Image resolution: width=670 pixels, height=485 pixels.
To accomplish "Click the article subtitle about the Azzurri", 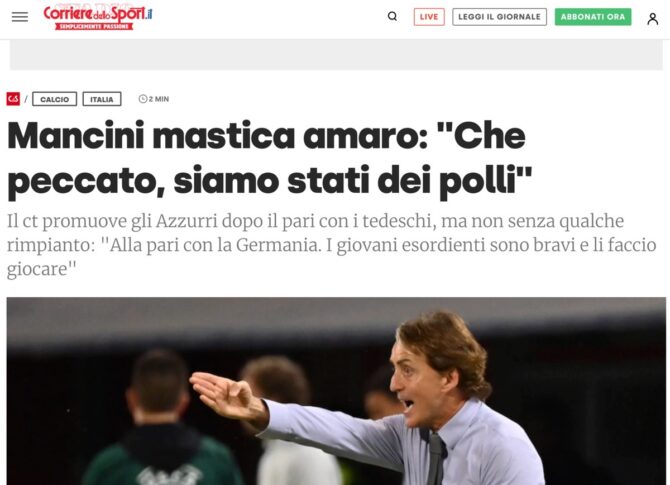I will point(332,245).
